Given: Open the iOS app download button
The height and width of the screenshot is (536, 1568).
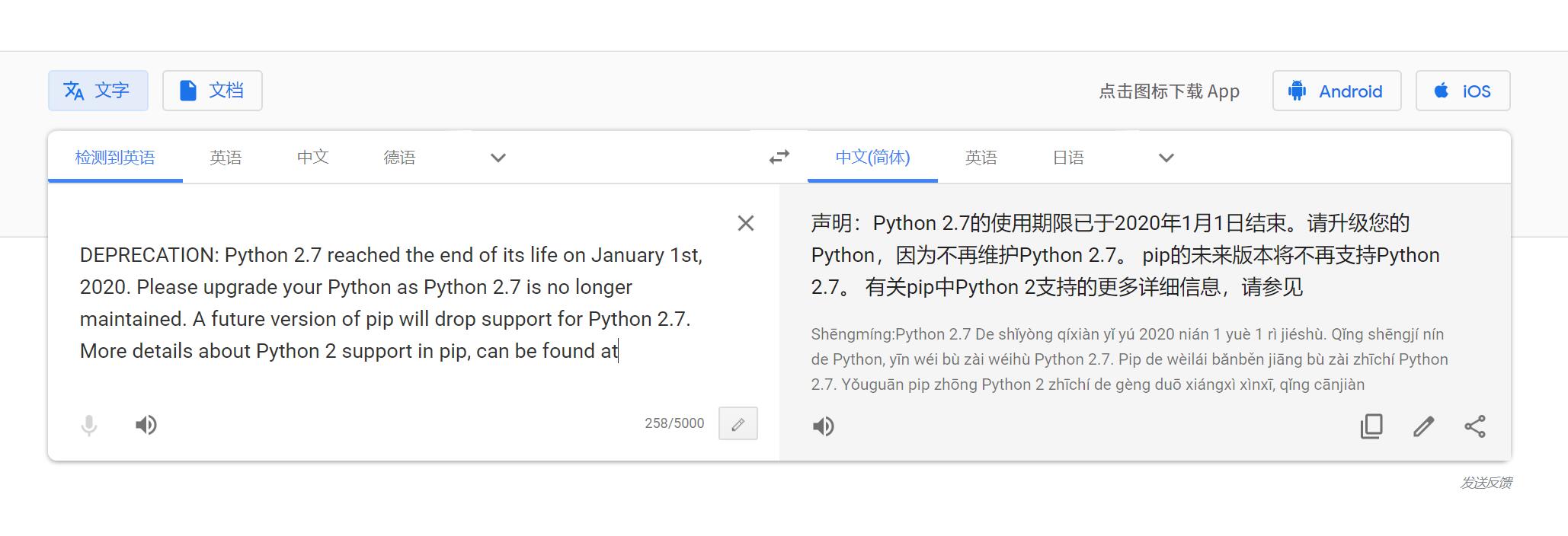Looking at the screenshot, I should point(1463,91).
